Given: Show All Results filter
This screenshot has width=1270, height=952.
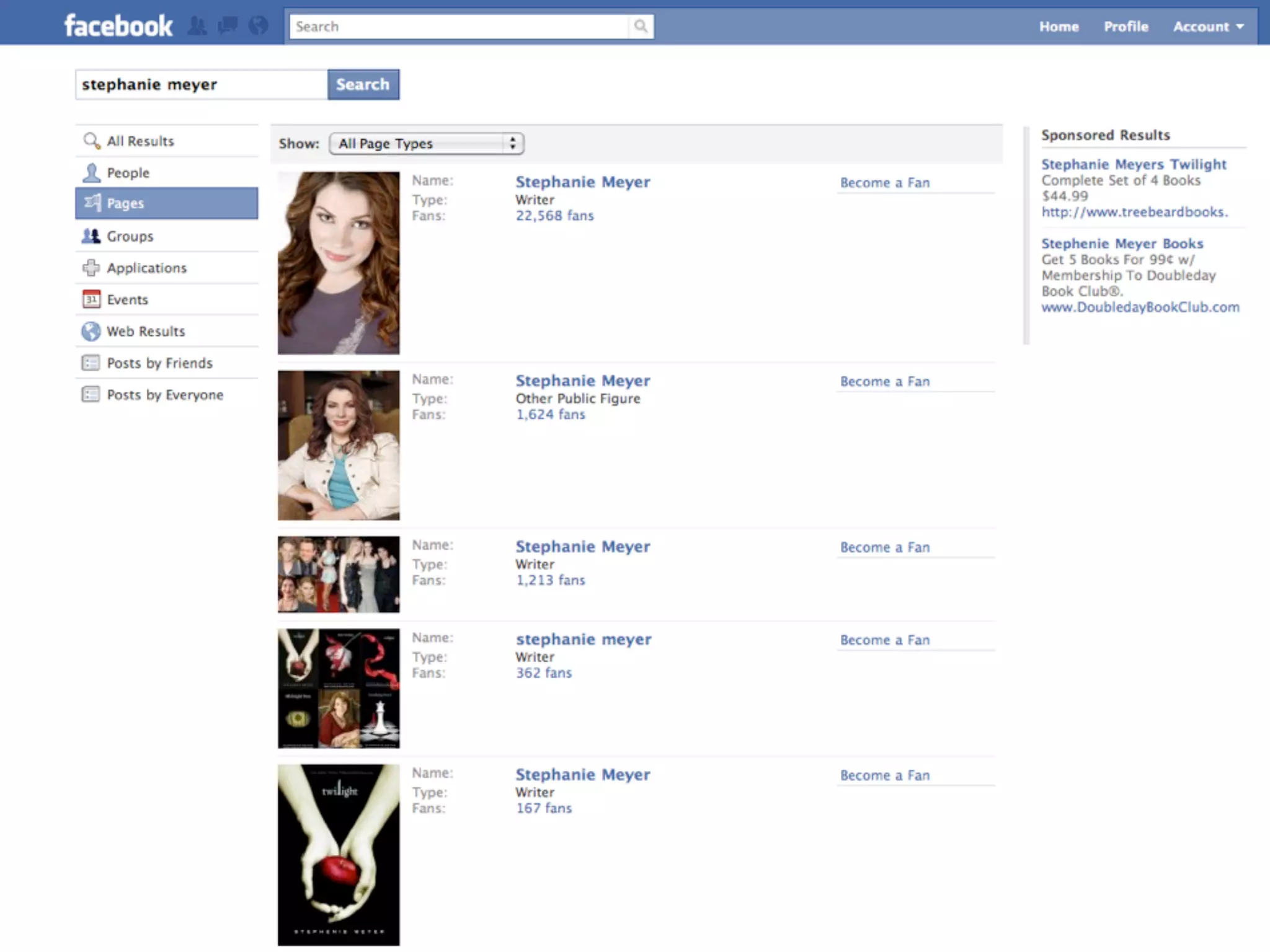Looking at the screenshot, I should coord(140,141).
